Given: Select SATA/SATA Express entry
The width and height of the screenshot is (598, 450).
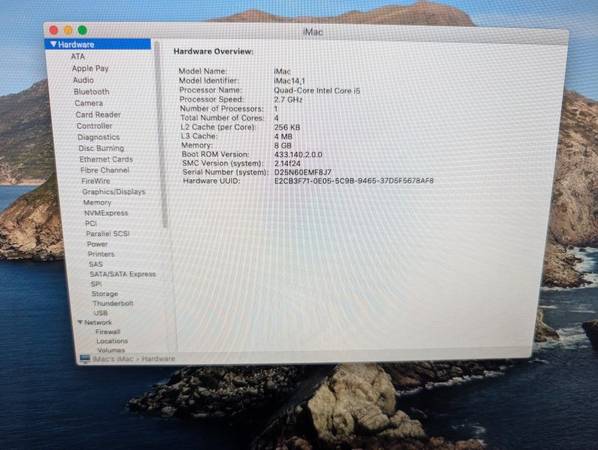Looking at the screenshot, I should (x=123, y=274).
